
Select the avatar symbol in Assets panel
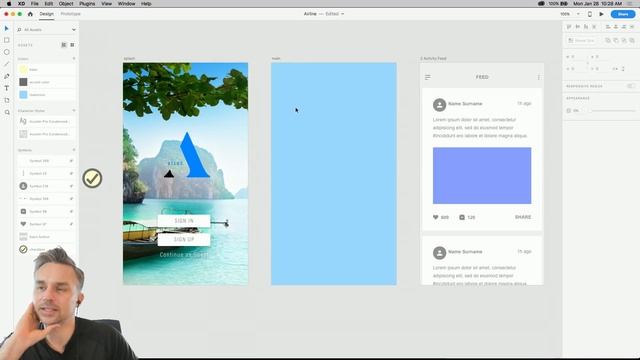point(23,186)
